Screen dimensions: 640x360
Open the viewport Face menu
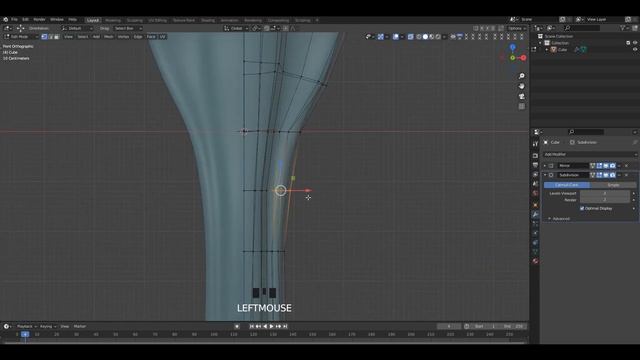(x=151, y=37)
